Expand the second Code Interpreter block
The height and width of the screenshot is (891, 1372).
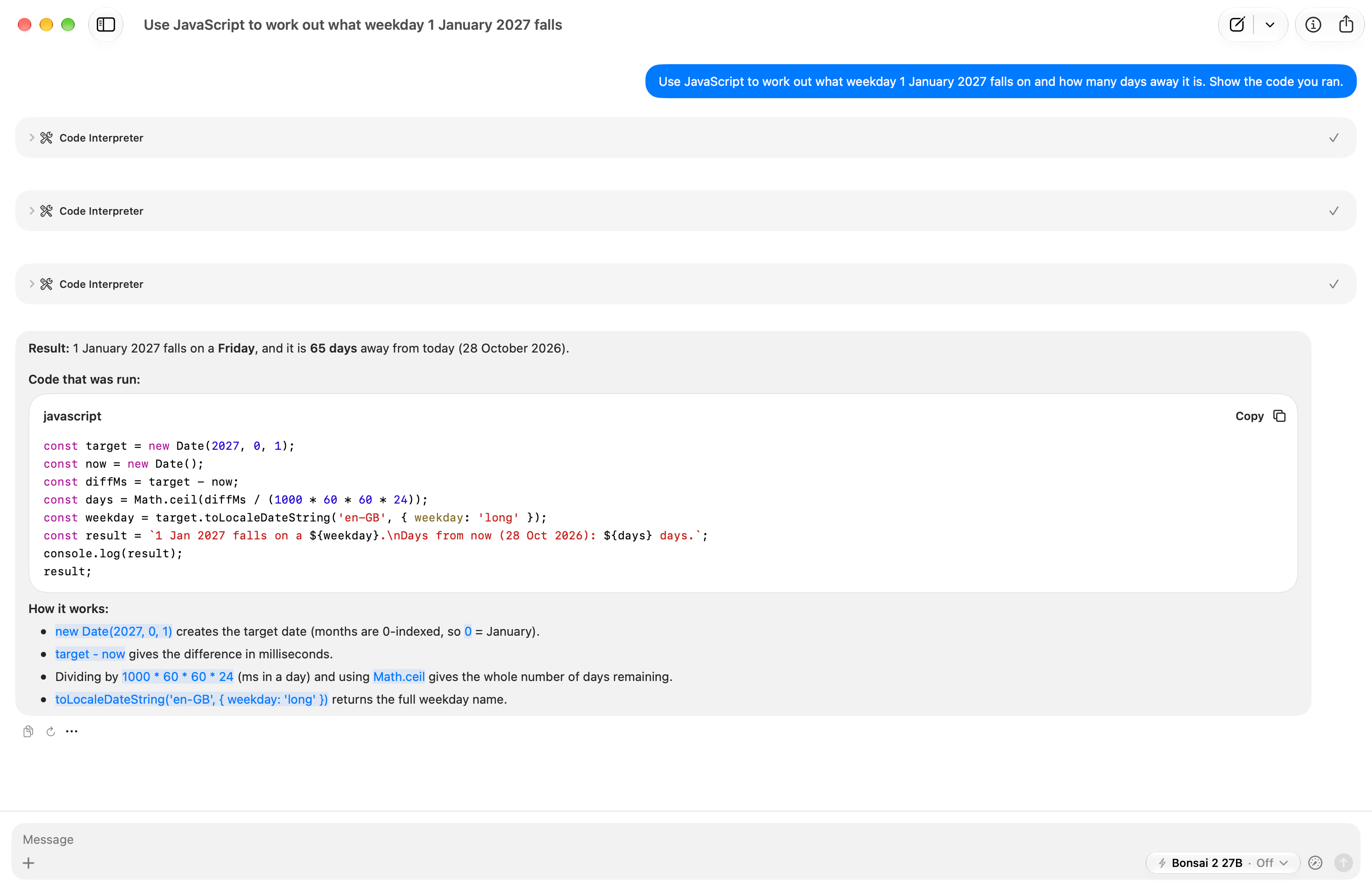686,211
